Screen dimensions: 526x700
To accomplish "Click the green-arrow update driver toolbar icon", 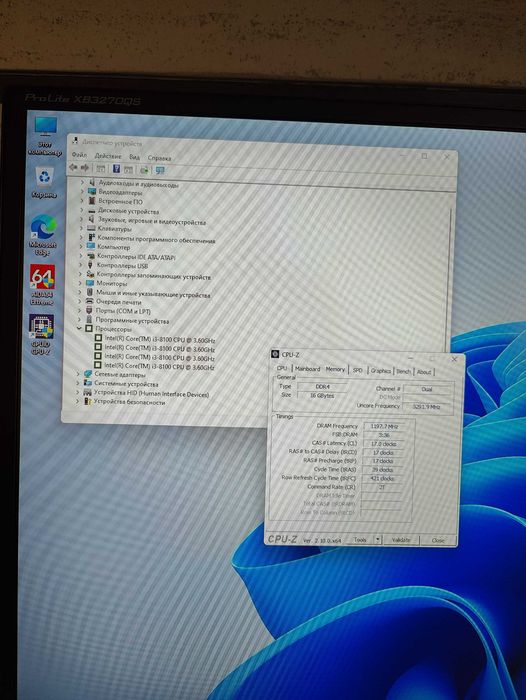I will point(144,170).
